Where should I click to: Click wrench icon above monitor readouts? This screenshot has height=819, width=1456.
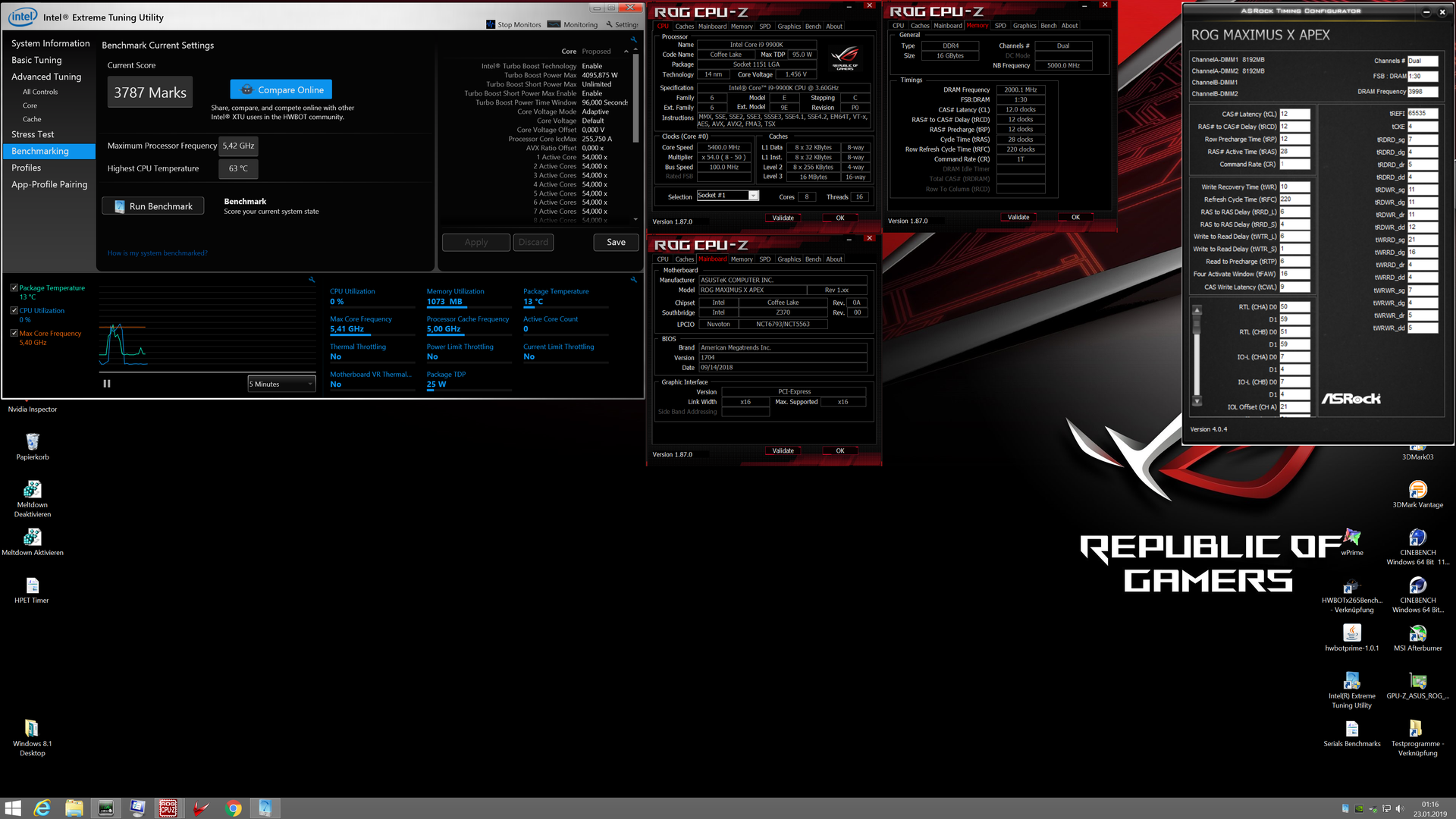tap(633, 280)
